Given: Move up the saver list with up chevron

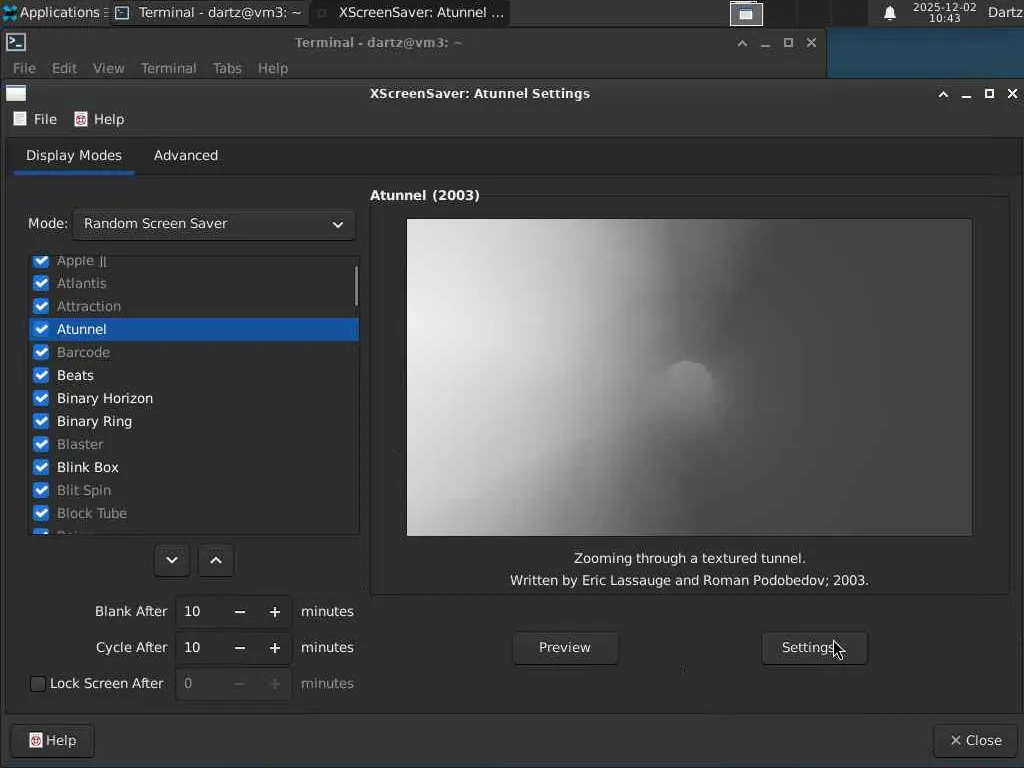Looking at the screenshot, I should point(216,560).
